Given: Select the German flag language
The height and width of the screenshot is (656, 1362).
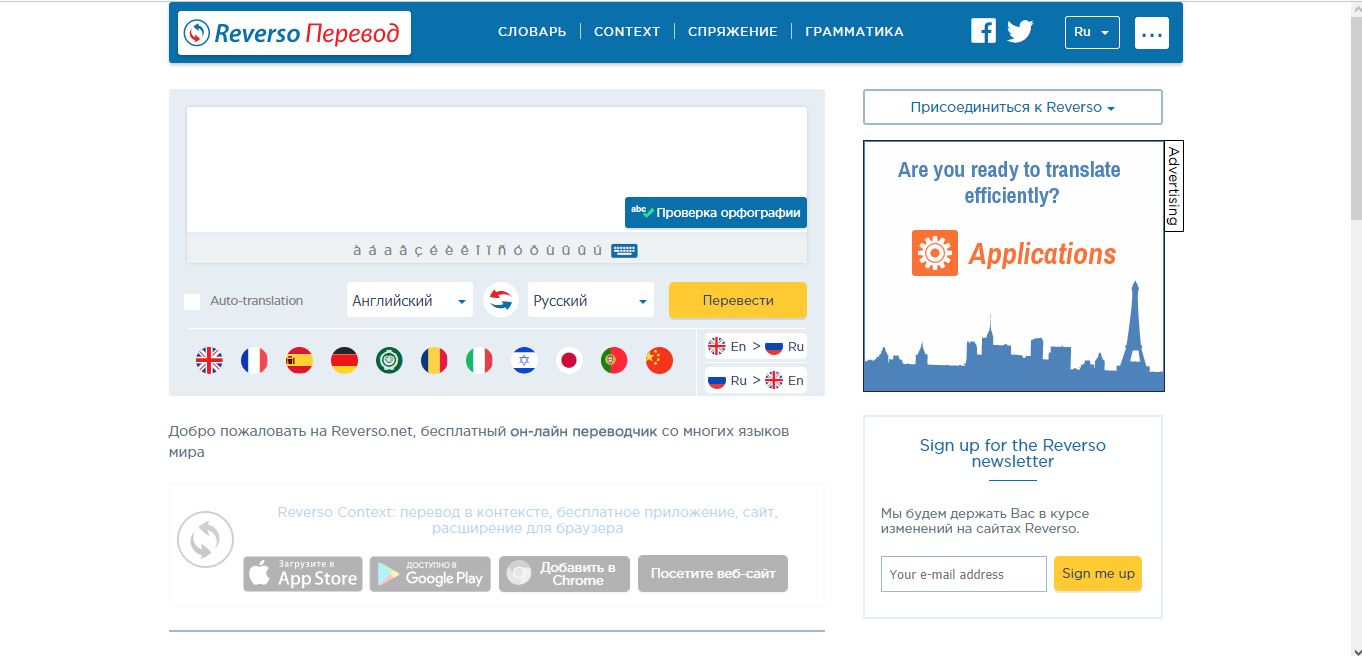Looking at the screenshot, I should (x=344, y=360).
